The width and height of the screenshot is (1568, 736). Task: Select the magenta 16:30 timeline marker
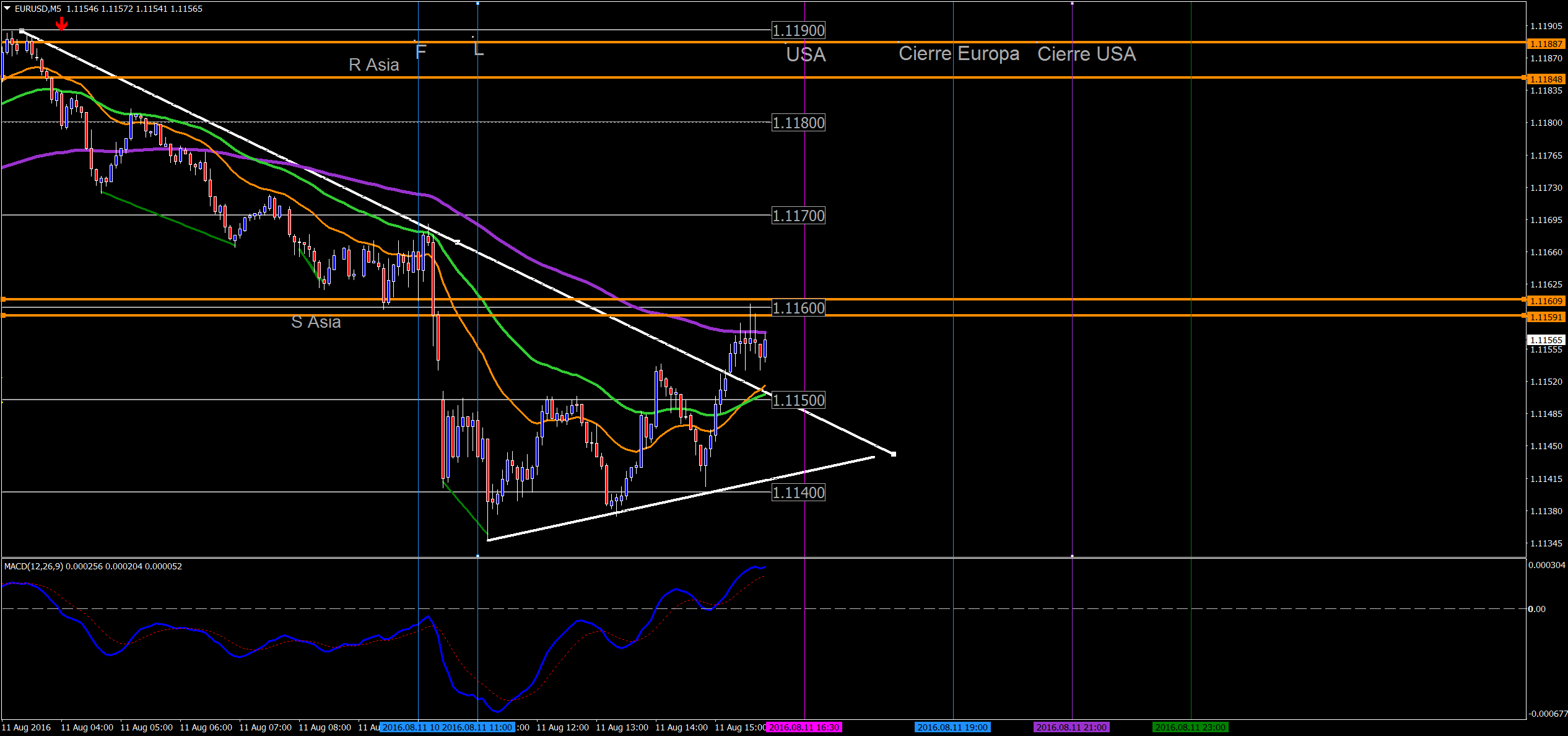point(804,727)
